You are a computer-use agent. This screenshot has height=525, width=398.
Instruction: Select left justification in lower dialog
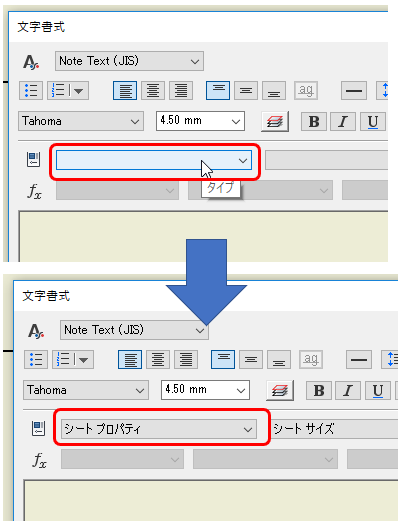130,360
